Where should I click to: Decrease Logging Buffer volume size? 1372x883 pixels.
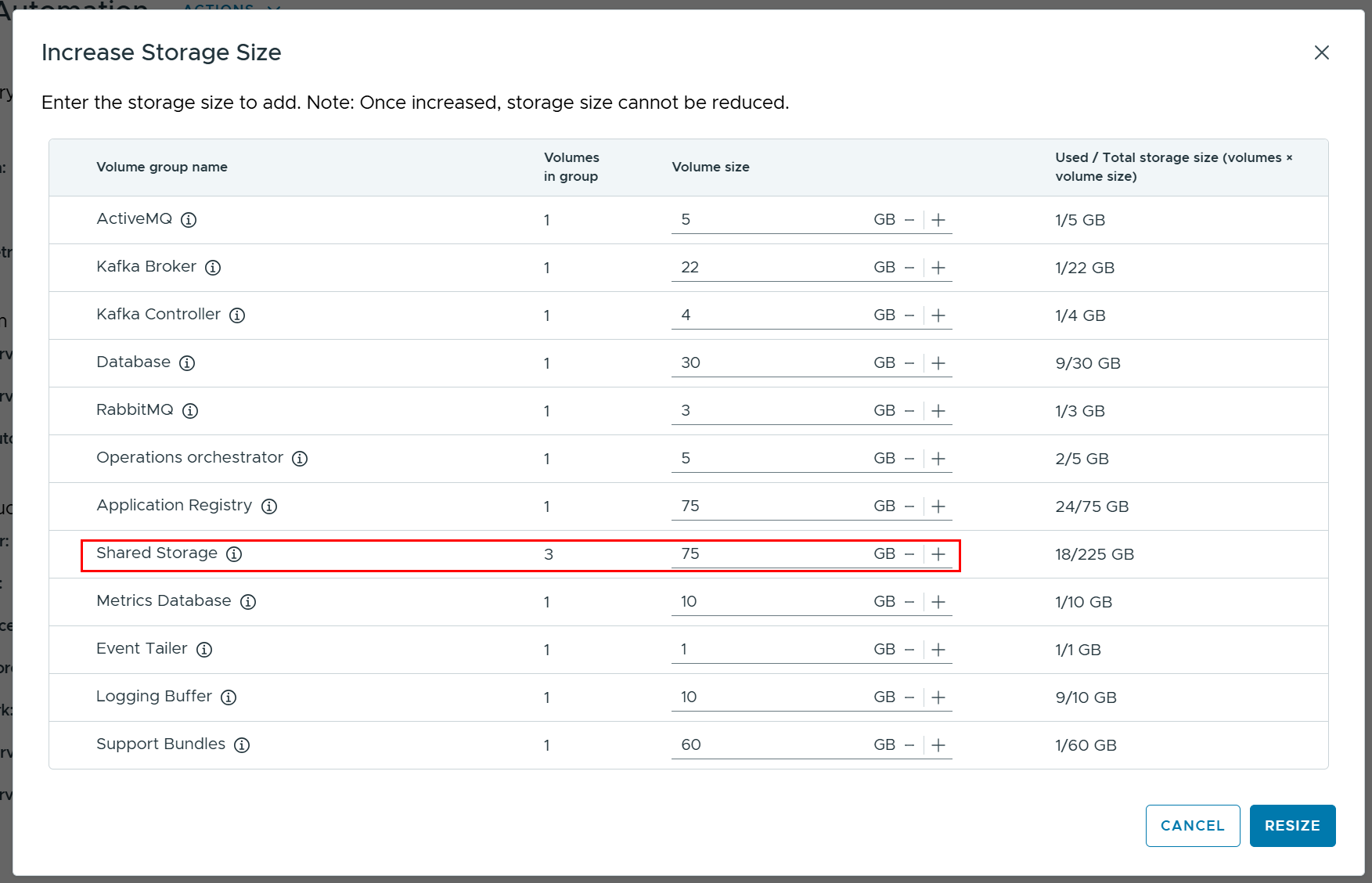tap(909, 697)
